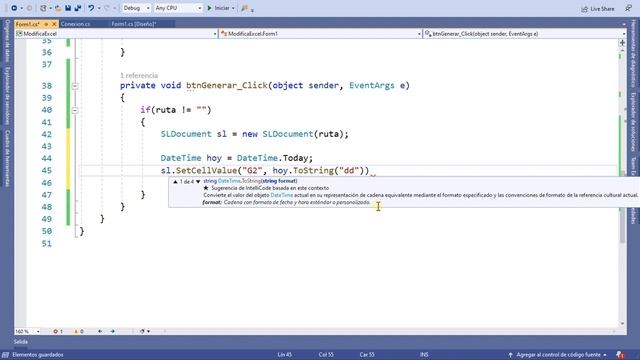Pin the Form1.cs tab
This screenshot has height=360, width=640.
click(46, 24)
